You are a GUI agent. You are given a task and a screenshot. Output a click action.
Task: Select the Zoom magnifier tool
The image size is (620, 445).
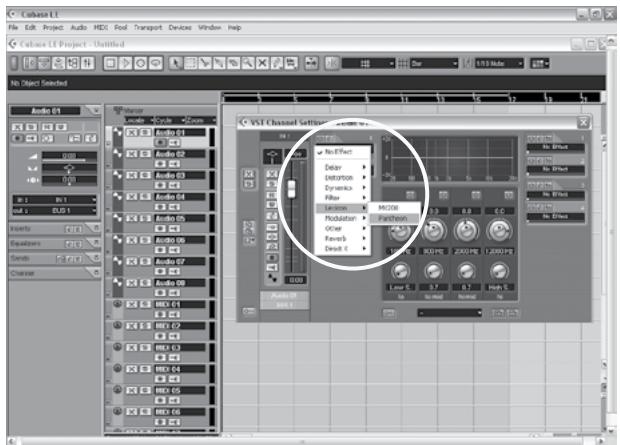tap(248, 63)
